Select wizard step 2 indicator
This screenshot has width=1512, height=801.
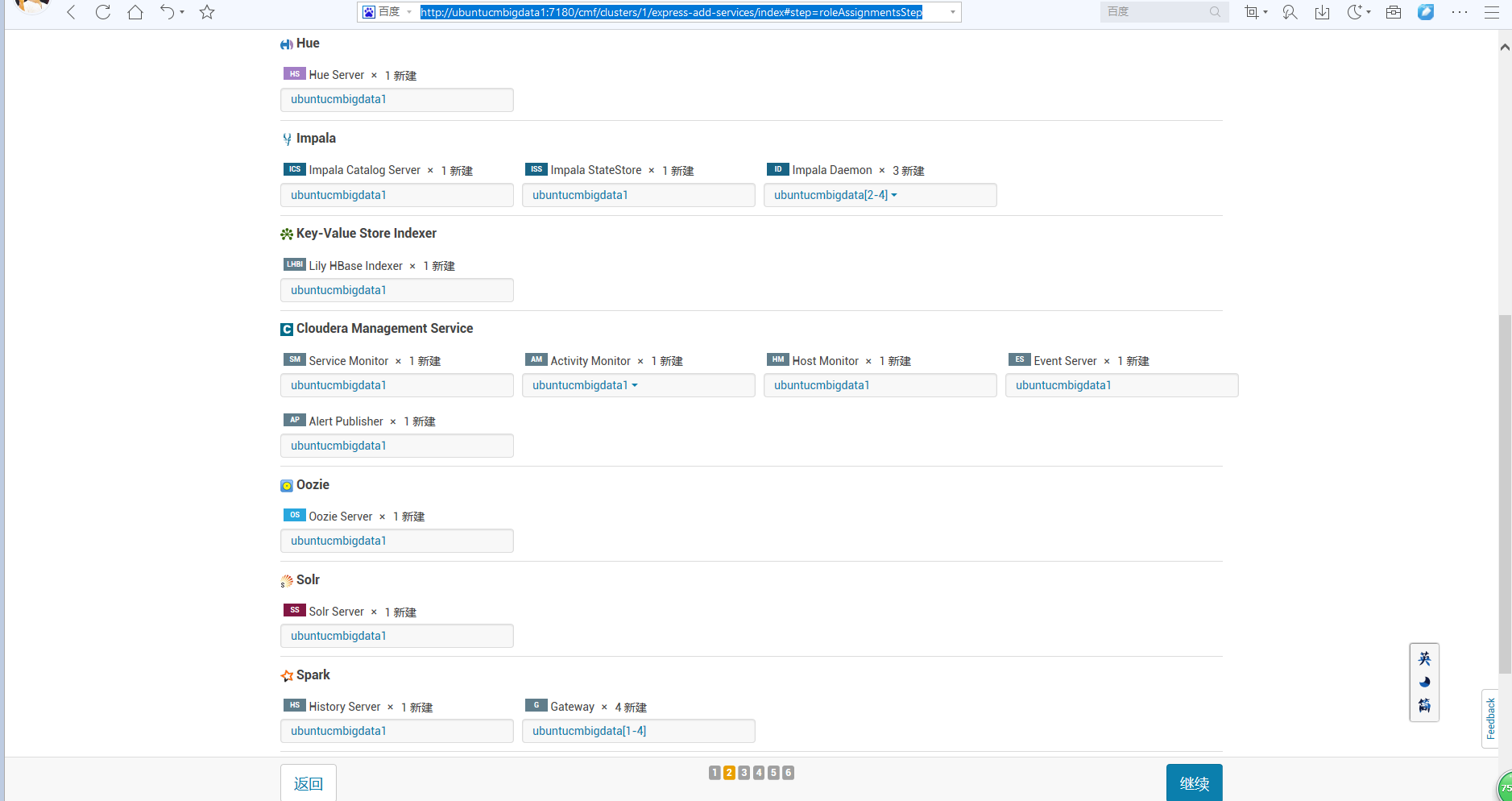pyautogui.click(x=729, y=773)
